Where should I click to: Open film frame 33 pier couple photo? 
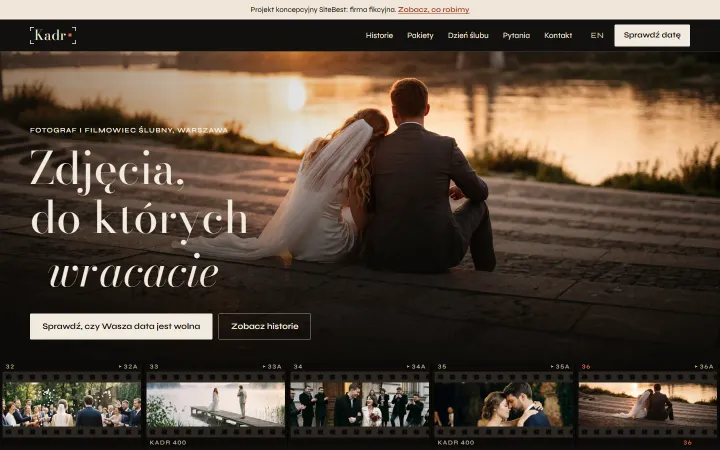click(x=215, y=404)
